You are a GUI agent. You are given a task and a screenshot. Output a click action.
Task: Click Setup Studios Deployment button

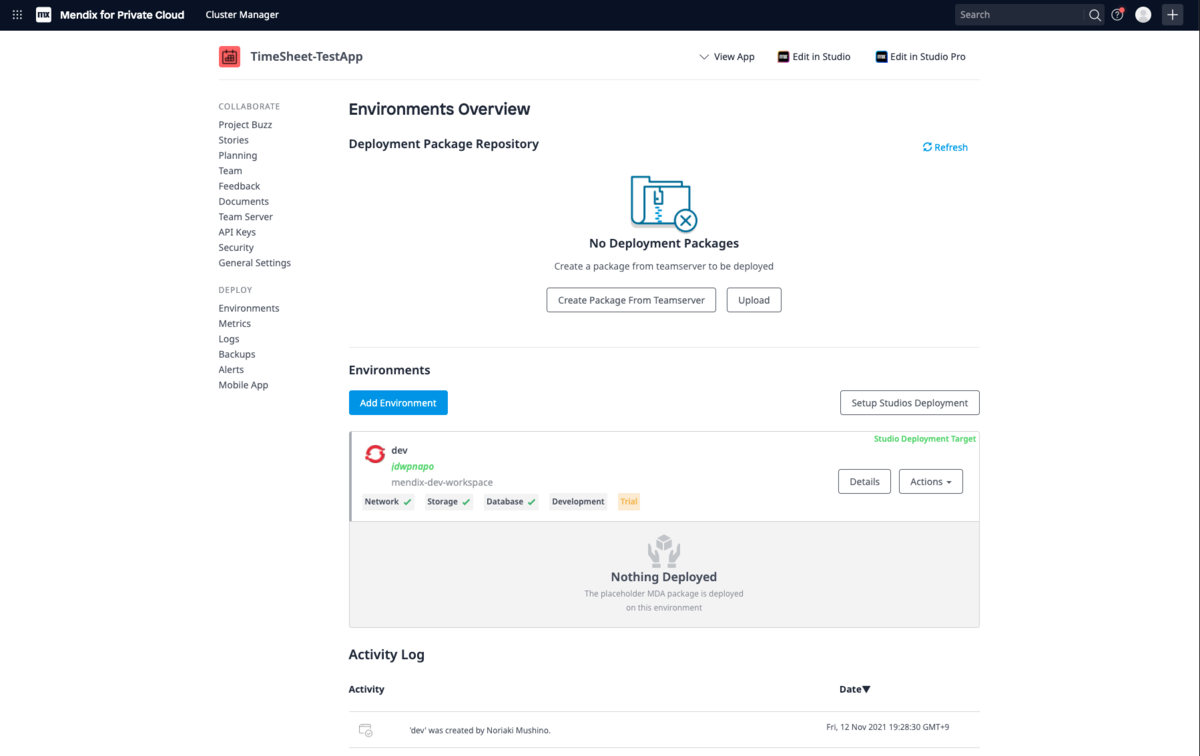pyautogui.click(x=910, y=403)
